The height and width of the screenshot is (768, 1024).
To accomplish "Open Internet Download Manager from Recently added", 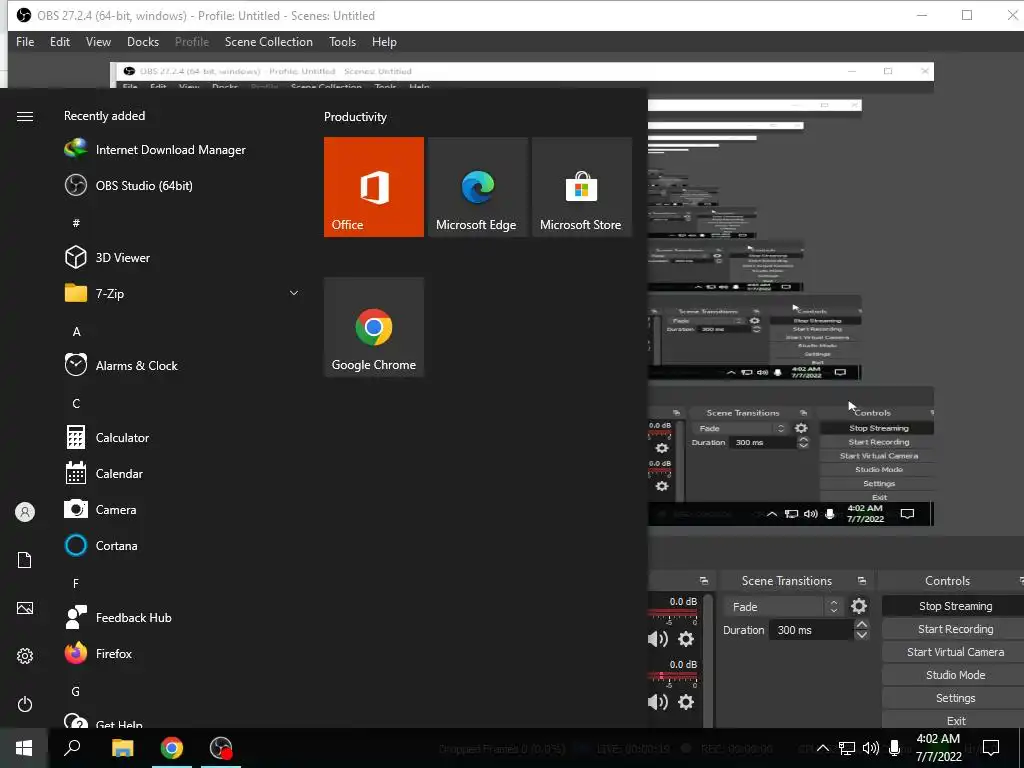I will pyautogui.click(x=155, y=150).
